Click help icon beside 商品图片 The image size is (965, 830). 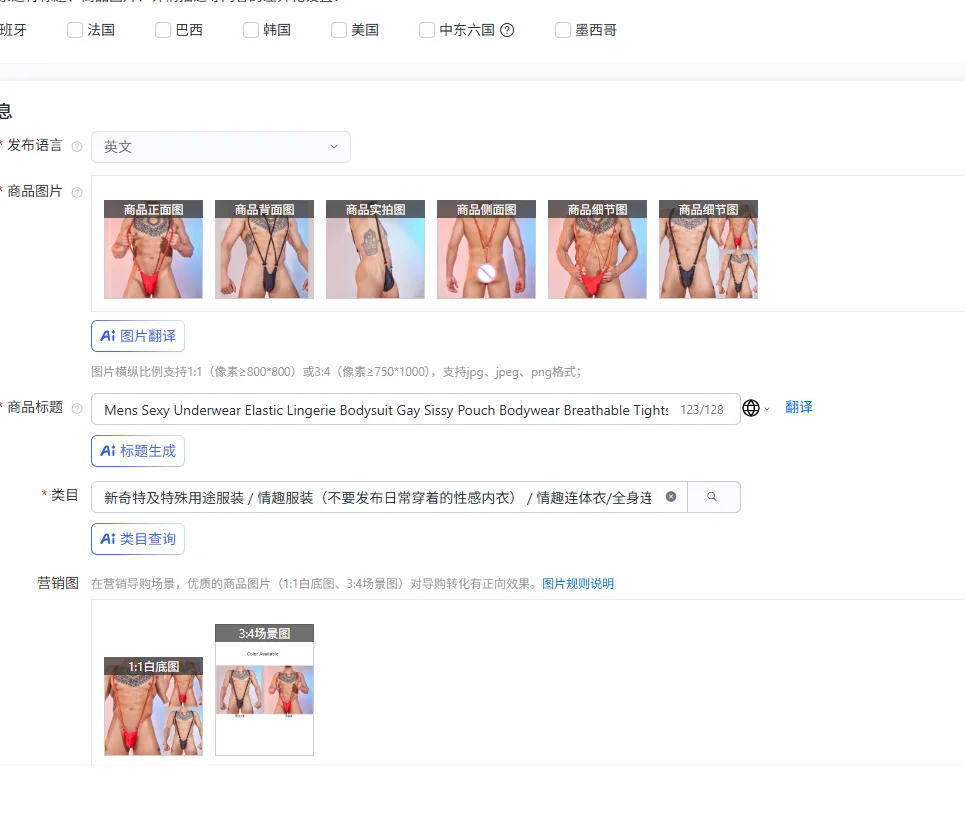click(77, 193)
